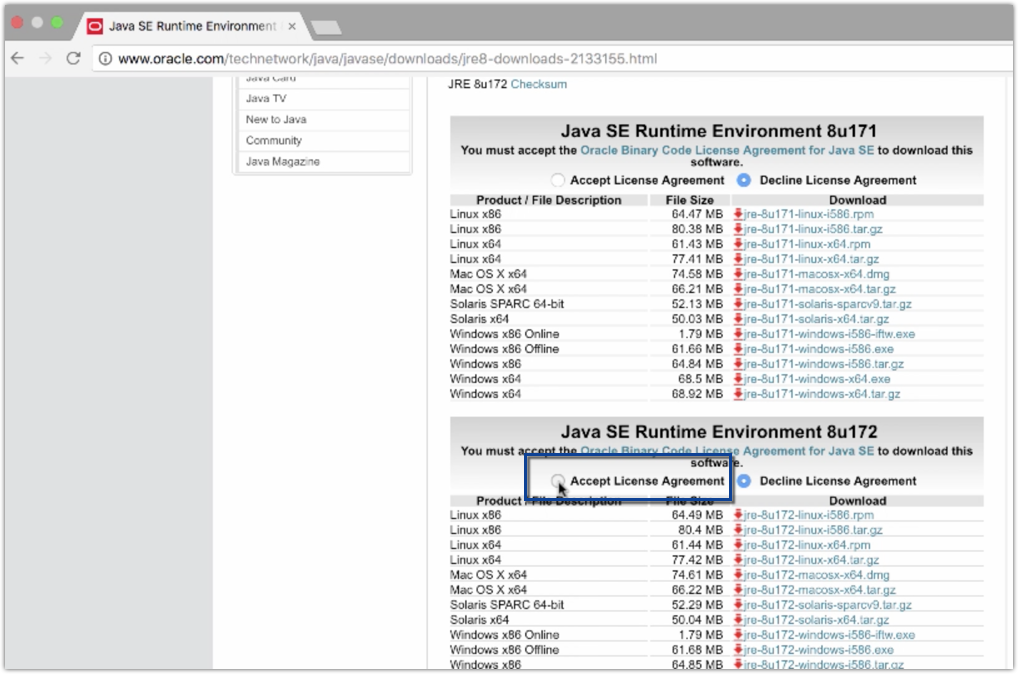Click download arrow icon for jre-8u172-linux-x64.rpm
This screenshot has height=674, width=1018.
click(x=738, y=546)
